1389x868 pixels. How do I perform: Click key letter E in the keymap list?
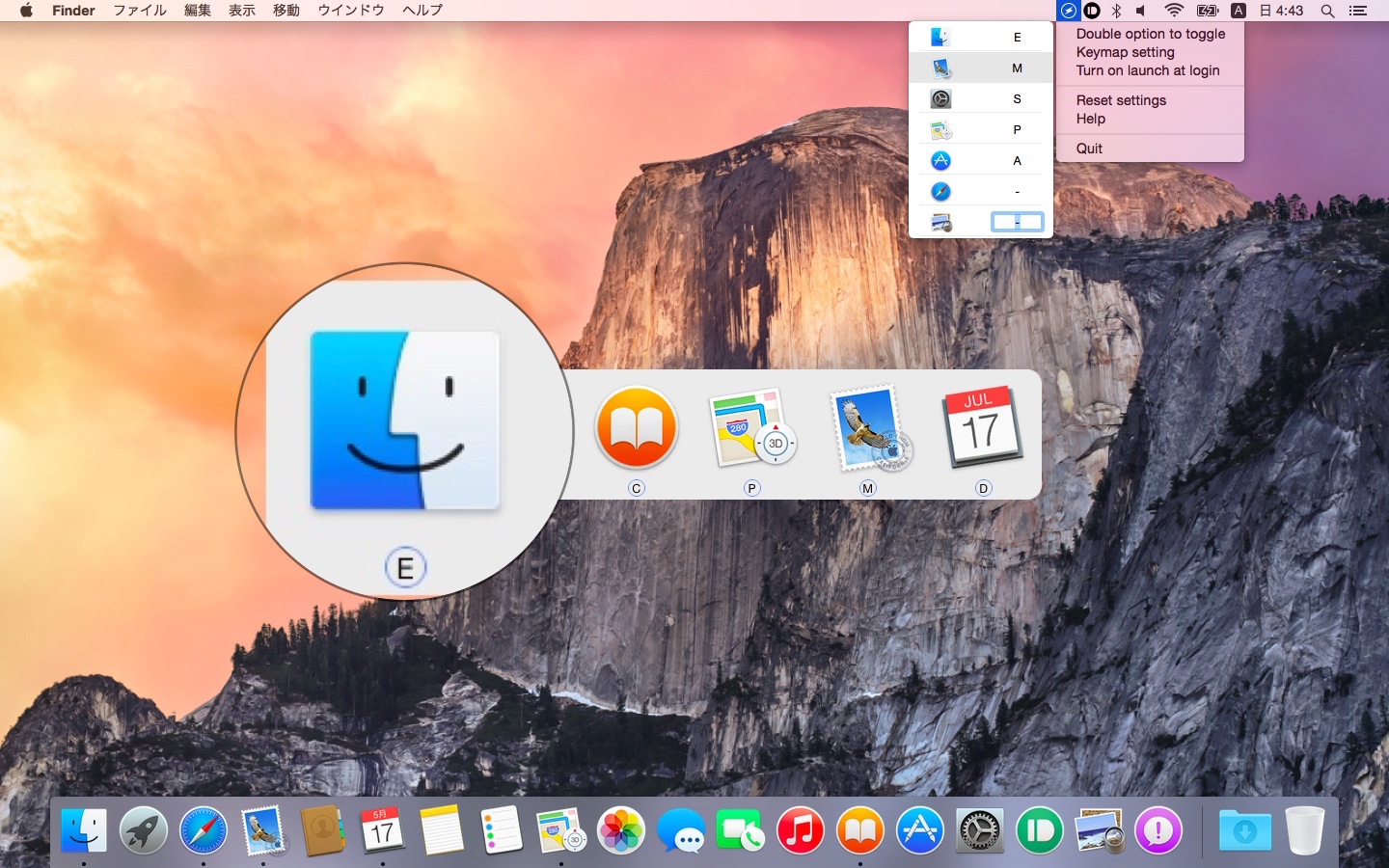point(1017,38)
